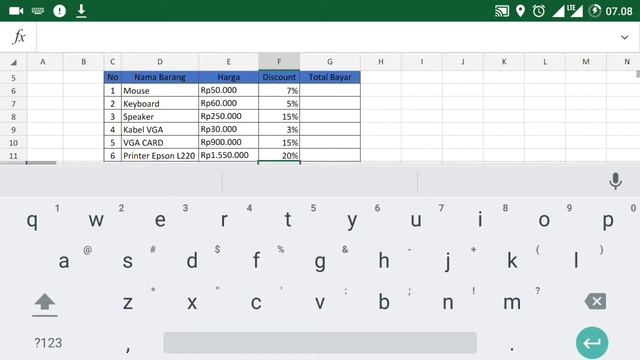Select the 'Printer Epson L220' cell
Viewport: 640px width, 360px height.
[x=160, y=156]
